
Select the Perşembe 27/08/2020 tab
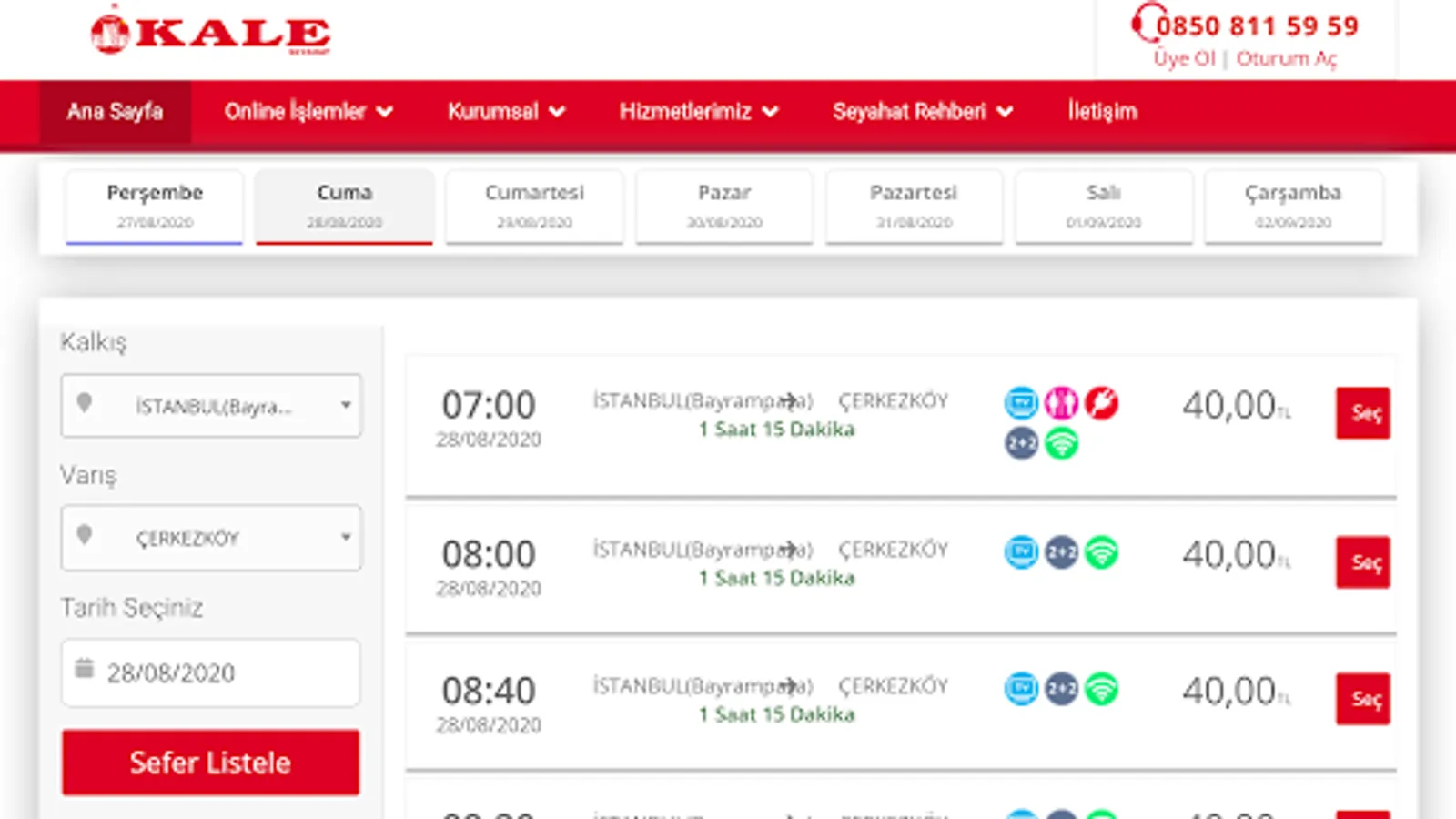tap(155, 207)
